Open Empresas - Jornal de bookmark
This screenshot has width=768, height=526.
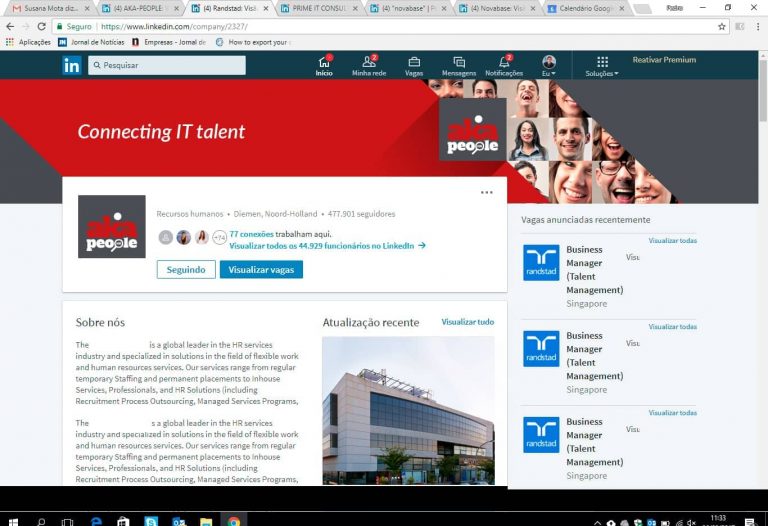tap(169, 42)
